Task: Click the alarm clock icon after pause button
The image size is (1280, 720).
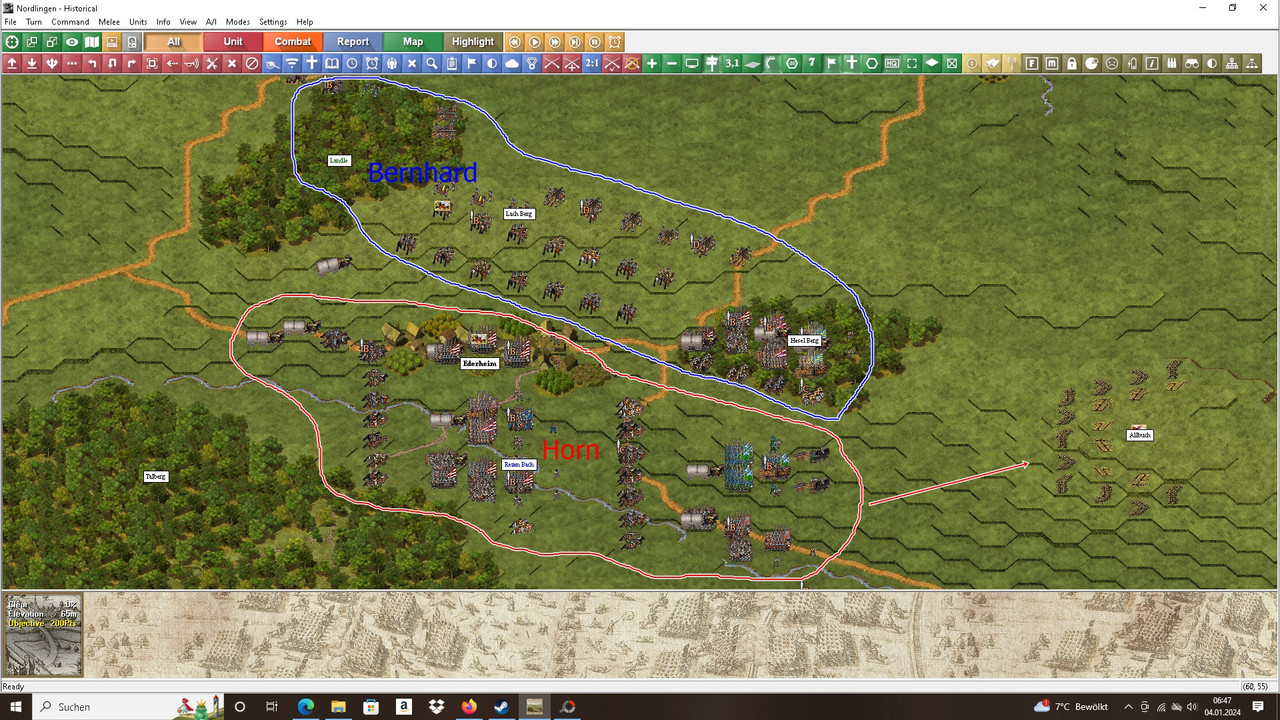Action: (x=614, y=42)
